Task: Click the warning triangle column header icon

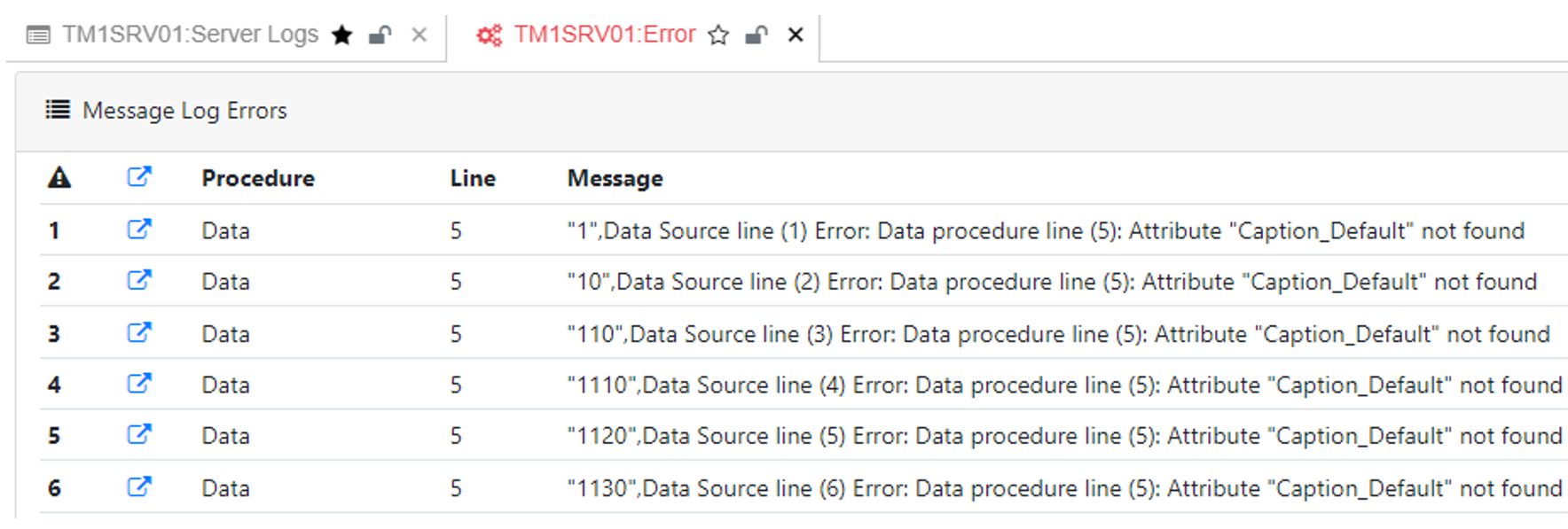Action: [x=59, y=177]
